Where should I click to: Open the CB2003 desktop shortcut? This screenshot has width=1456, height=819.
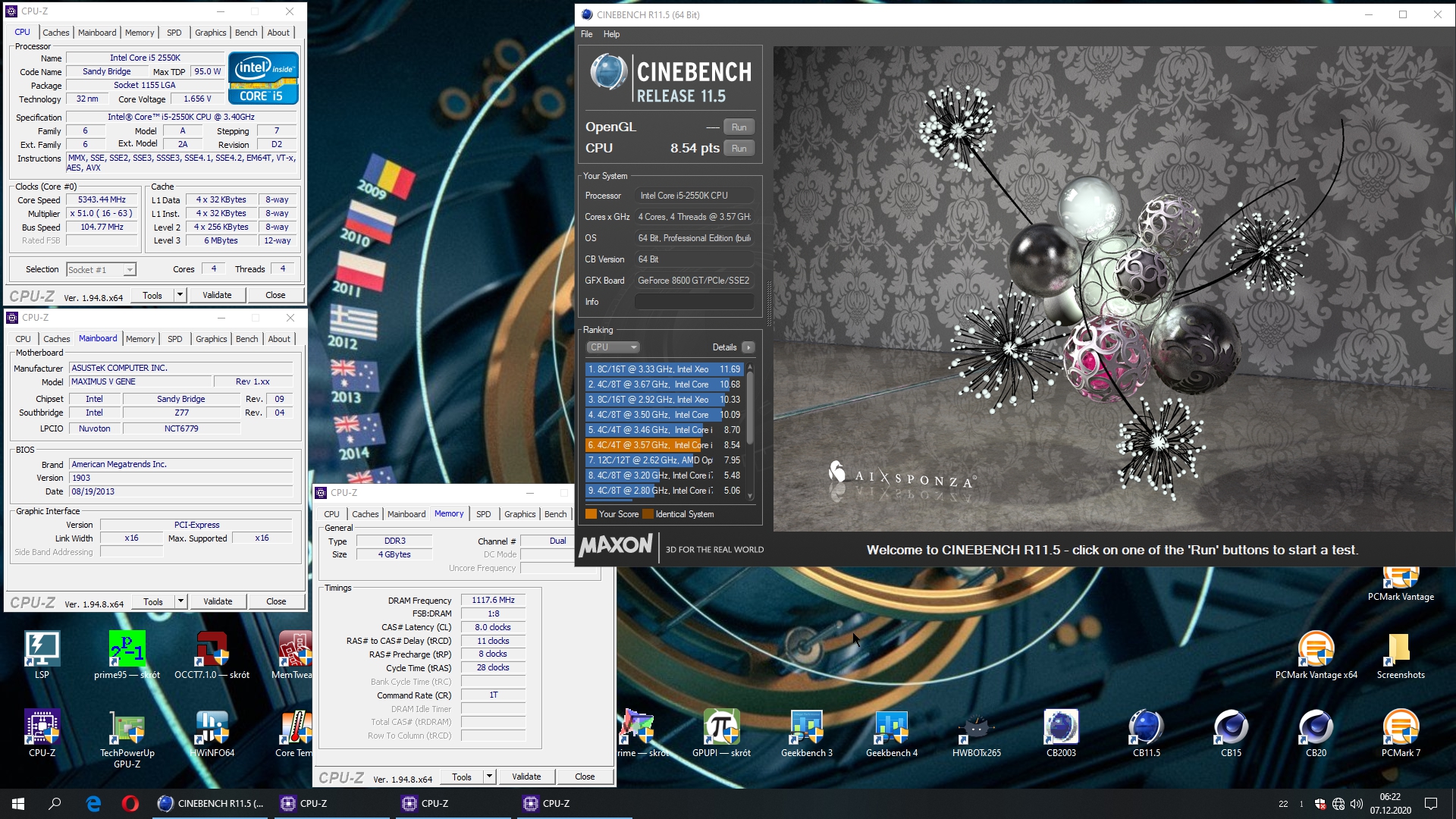pyautogui.click(x=1061, y=733)
